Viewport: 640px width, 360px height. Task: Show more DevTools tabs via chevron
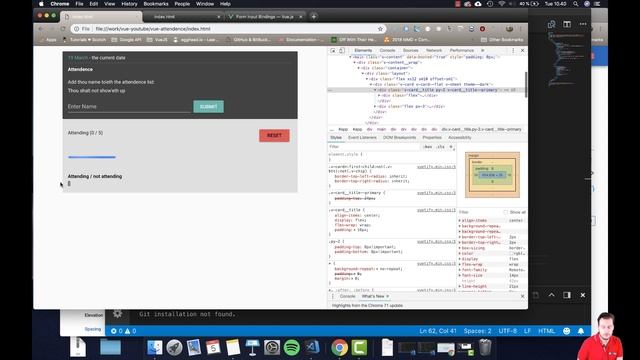click(482, 51)
